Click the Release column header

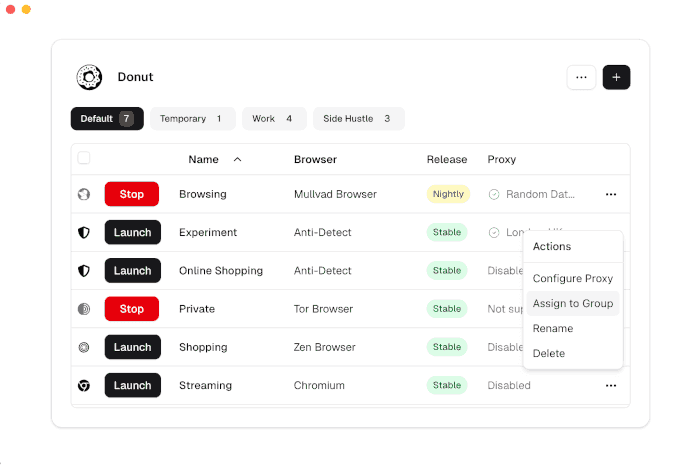point(447,159)
